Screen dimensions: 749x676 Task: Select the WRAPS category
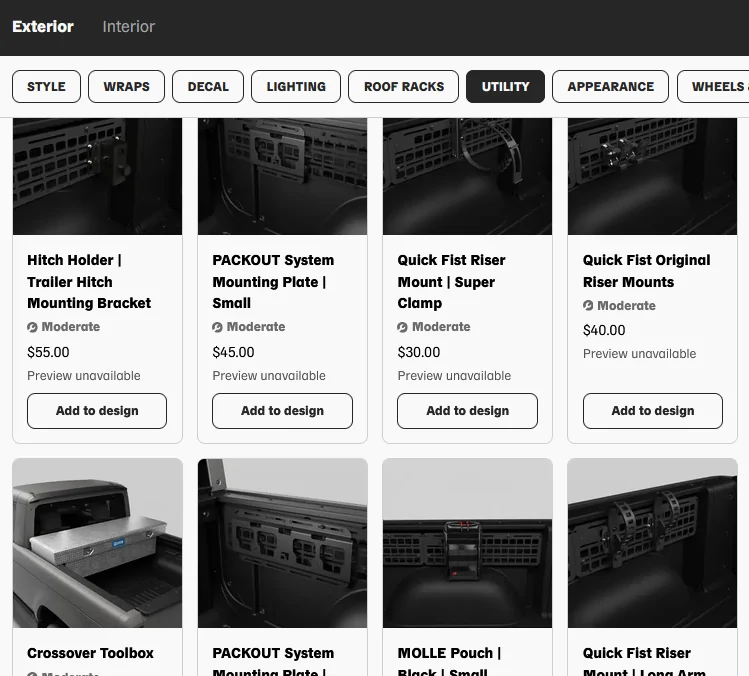127,86
